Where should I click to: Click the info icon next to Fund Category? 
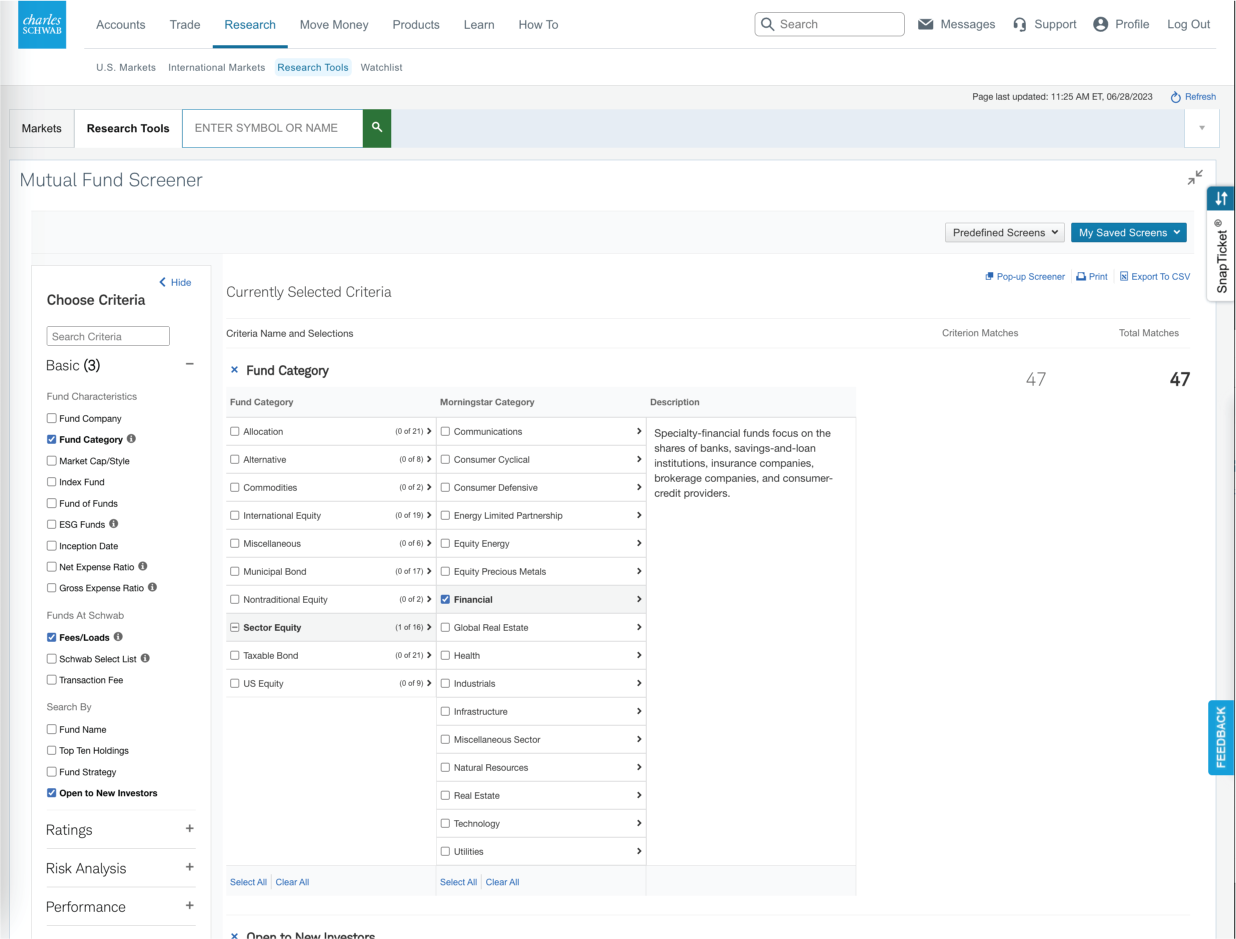132,439
